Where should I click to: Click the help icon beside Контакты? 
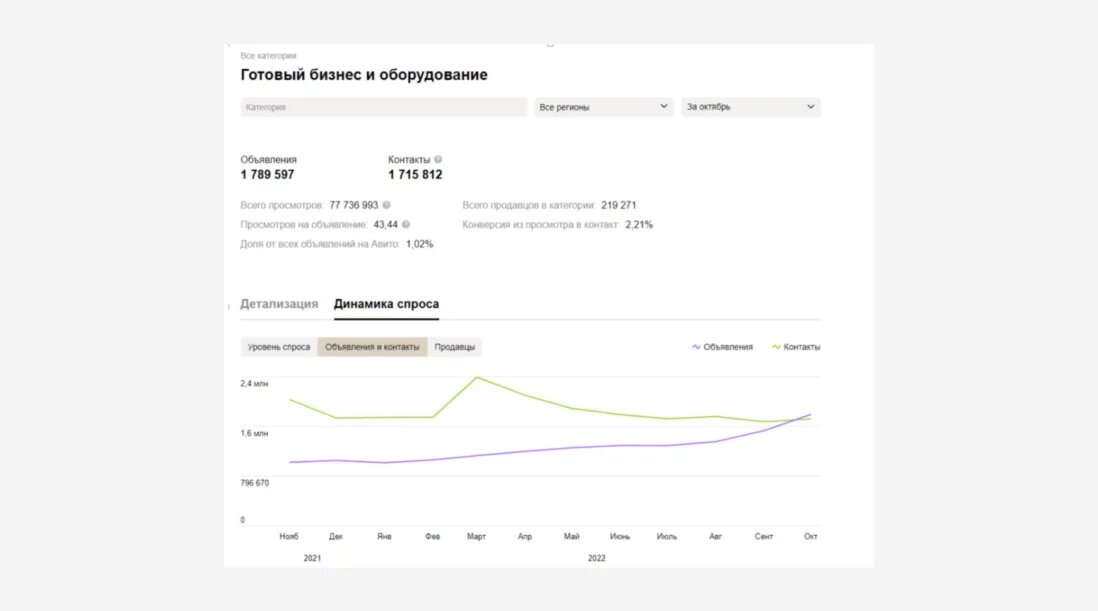tap(438, 159)
